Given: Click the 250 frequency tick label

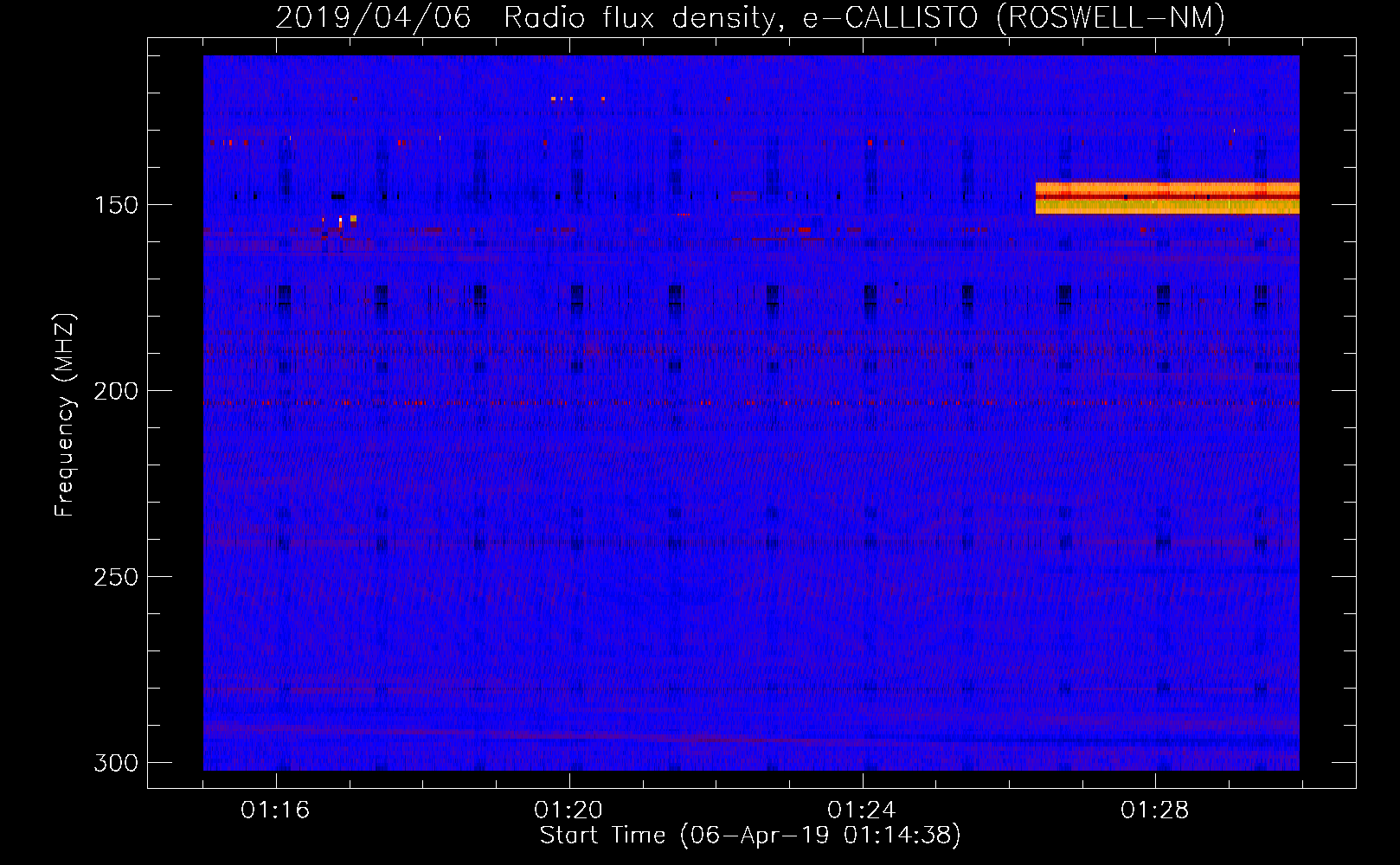Looking at the screenshot, I should click(116, 577).
